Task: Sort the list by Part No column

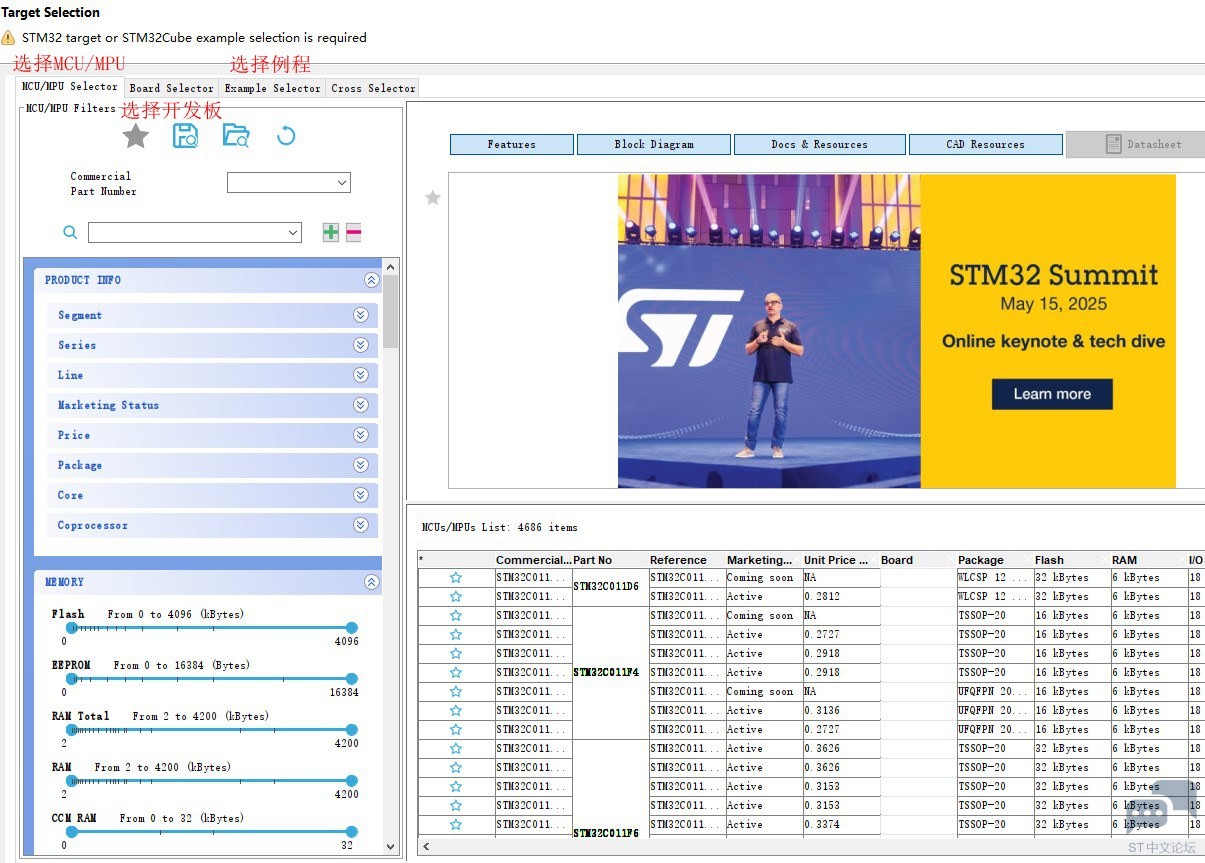Action: point(610,560)
